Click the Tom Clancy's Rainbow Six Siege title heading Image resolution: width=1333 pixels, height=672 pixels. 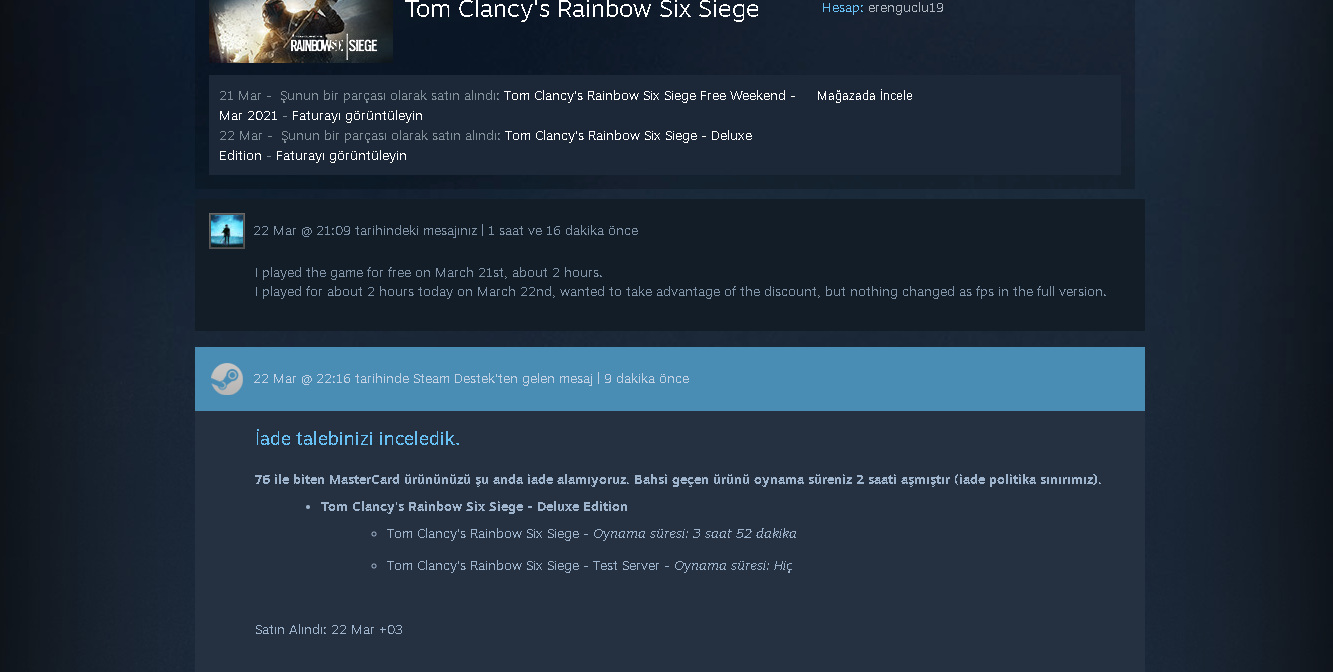pos(582,10)
